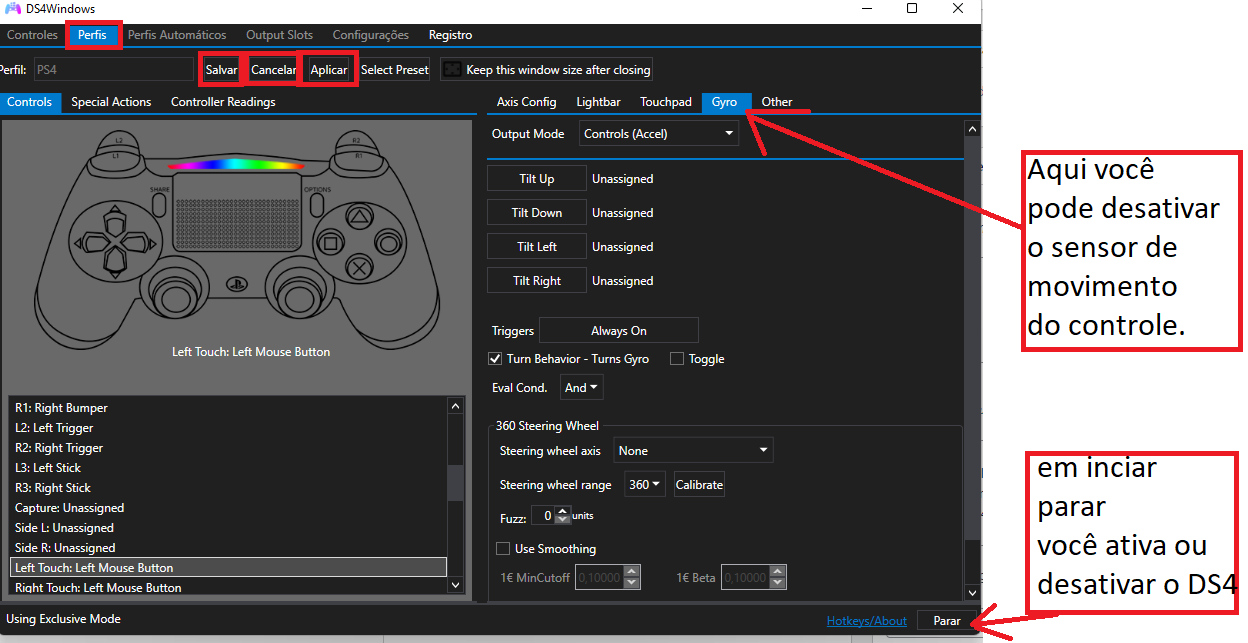Click the Calibrate button
The image size is (1248, 643).
point(699,484)
